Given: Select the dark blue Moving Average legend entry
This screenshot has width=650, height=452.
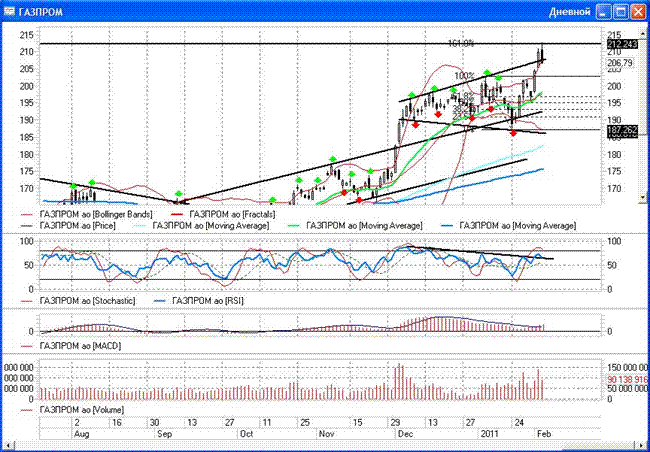Looking at the screenshot, I should [508, 226].
